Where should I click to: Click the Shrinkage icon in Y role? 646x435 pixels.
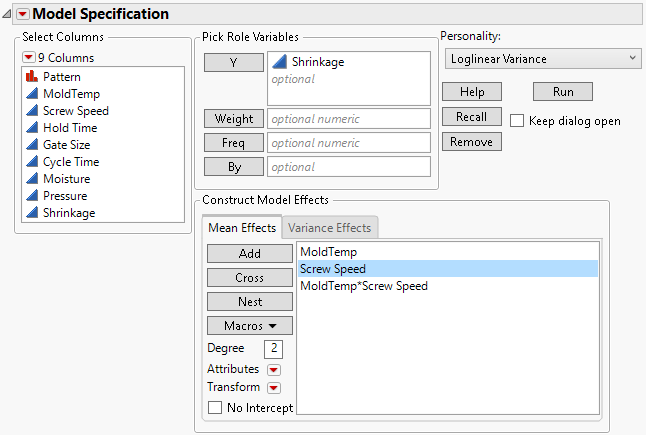click(279, 62)
